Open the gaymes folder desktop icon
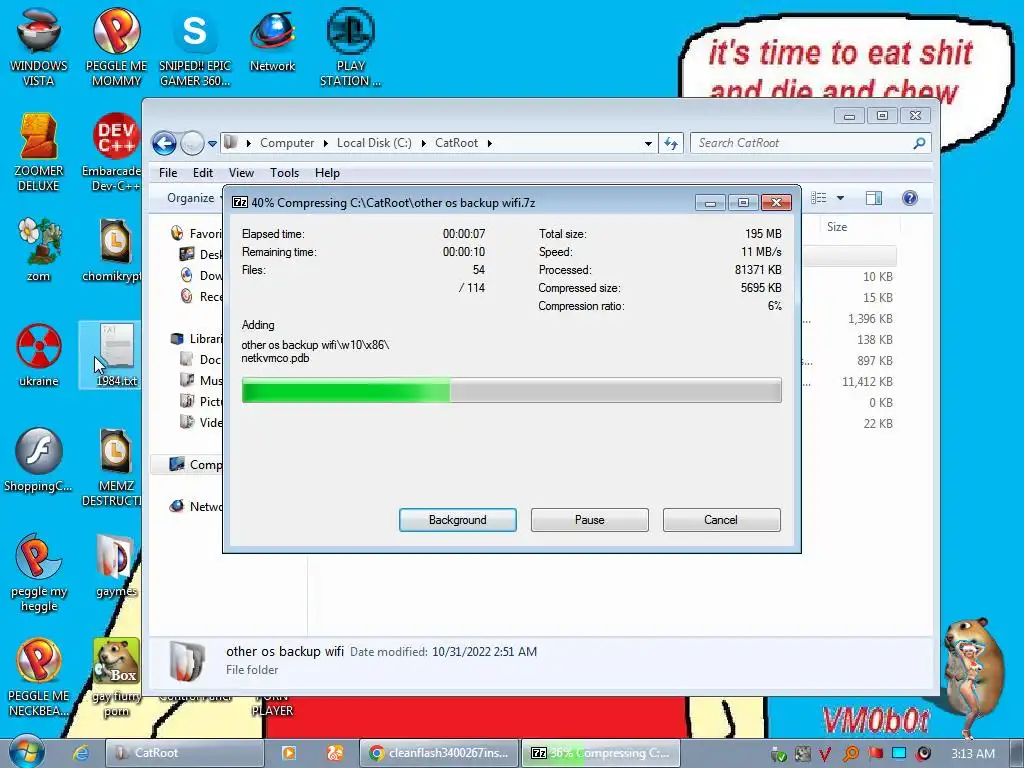This screenshot has width=1024, height=768. pyautogui.click(x=116, y=566)
